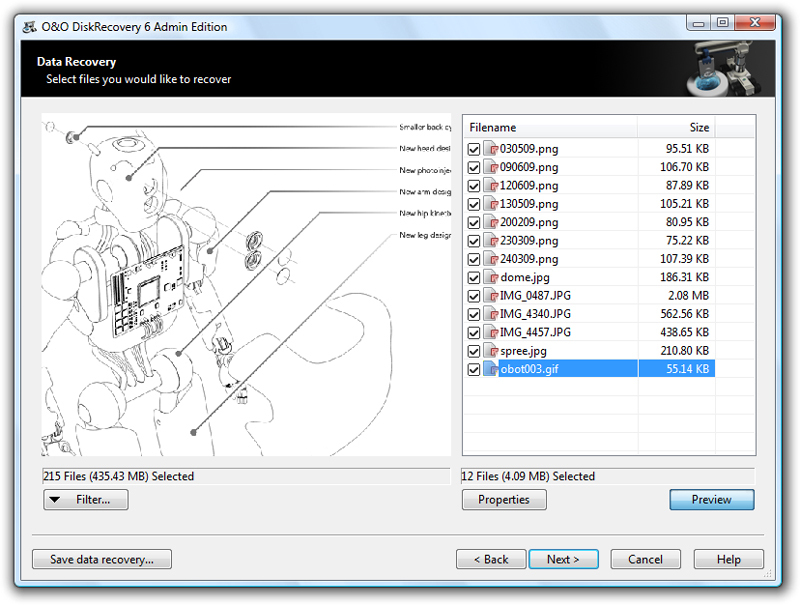Select the 130509.png filename
800x605 pixels.
pyautogui.click(x=529, y=204)
